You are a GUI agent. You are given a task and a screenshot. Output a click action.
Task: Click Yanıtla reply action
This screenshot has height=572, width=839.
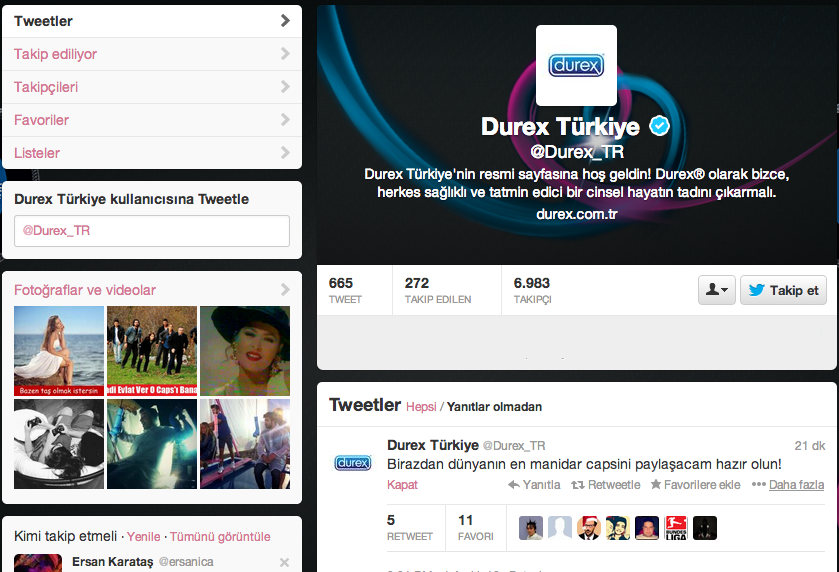click(x=534, y=485)
